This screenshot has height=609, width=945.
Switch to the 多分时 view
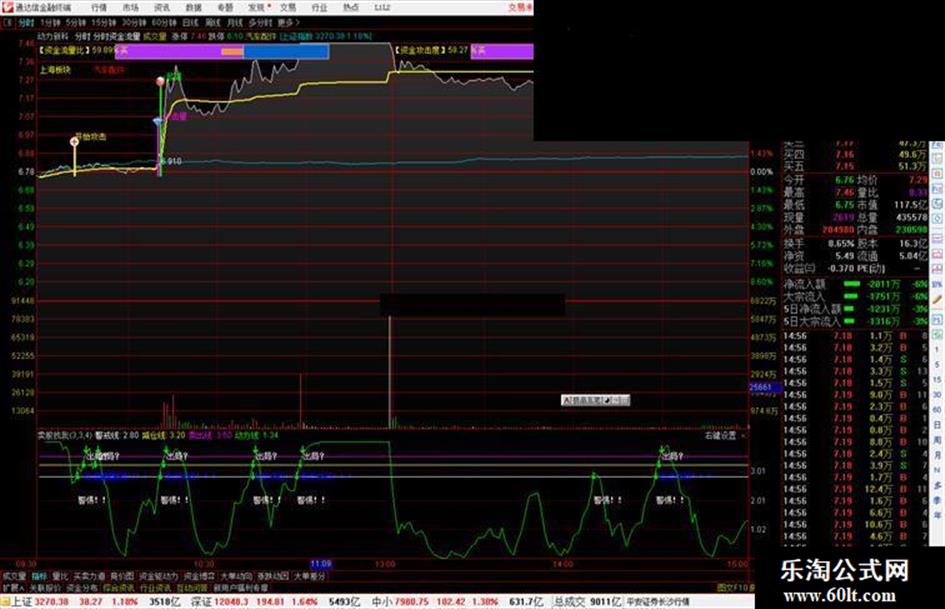click(260, 23)
